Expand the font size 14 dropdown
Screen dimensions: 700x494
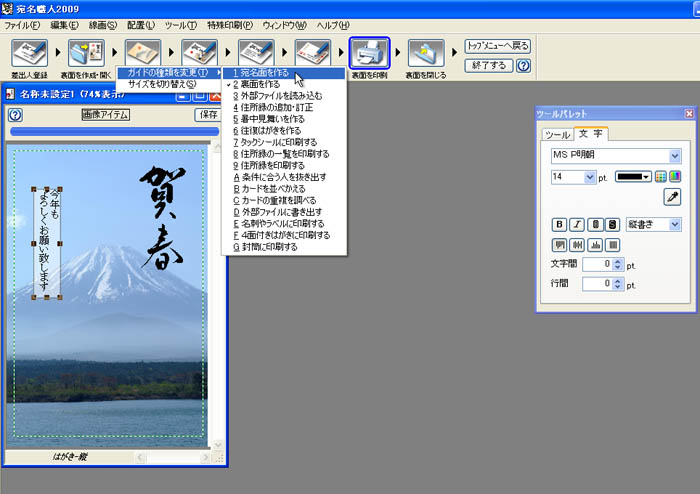(x=589, y=177)
